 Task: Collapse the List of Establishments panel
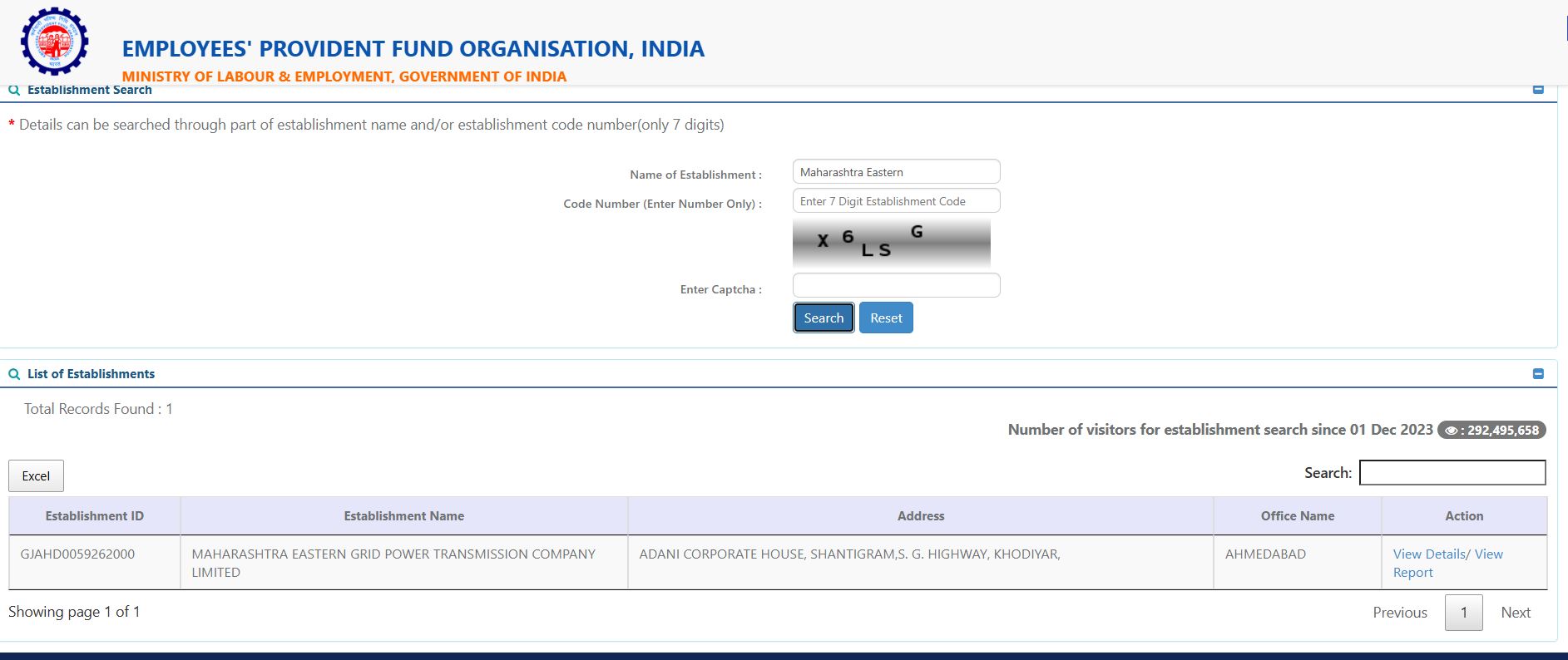coord(1538,374)
